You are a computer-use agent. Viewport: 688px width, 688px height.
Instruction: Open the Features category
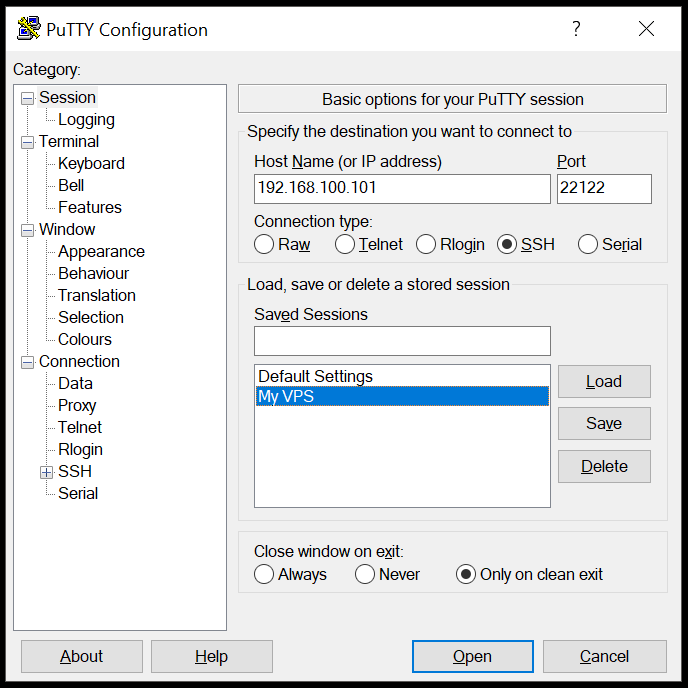click(x=90, y=207)
